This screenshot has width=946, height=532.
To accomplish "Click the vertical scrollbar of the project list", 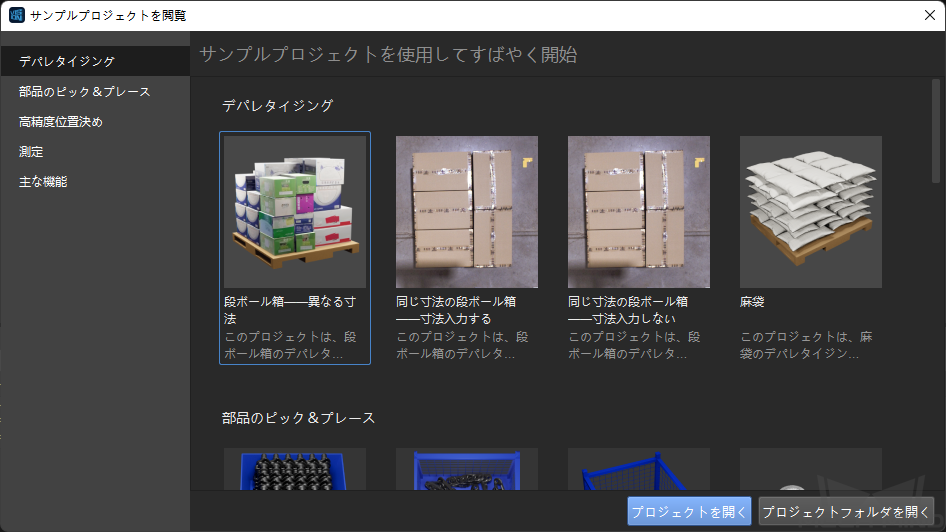I will pyautogui.click(x=936, y=131).
